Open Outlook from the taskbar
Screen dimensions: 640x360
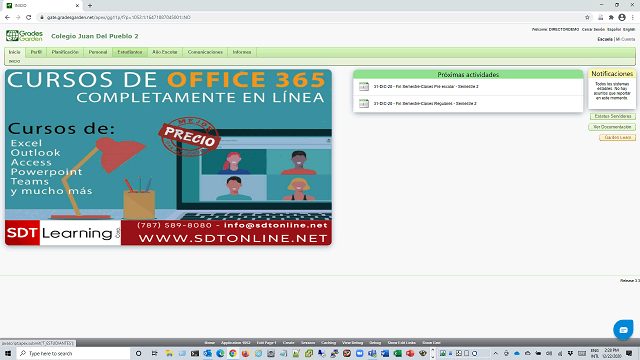coord(207,353)
